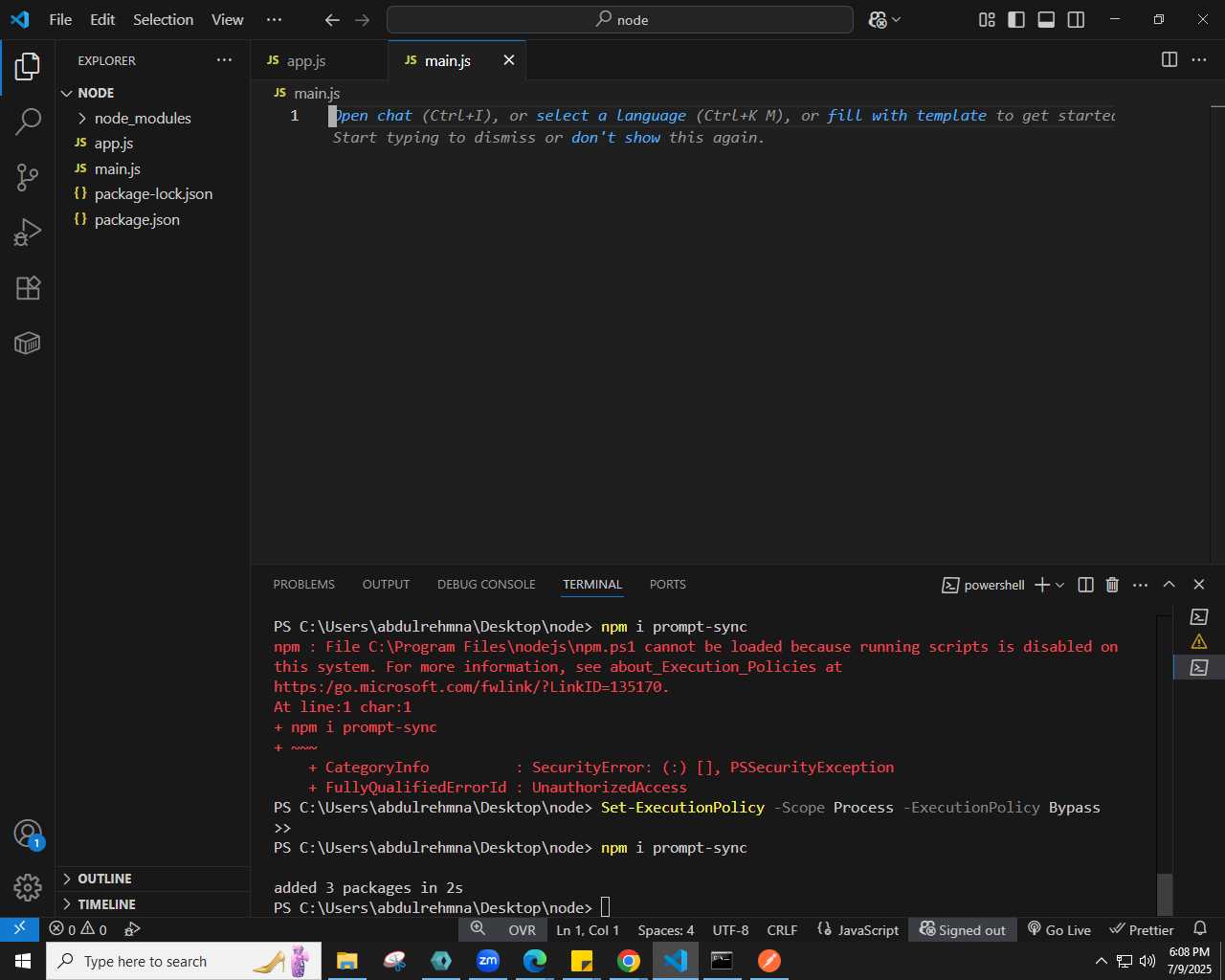Open the terminal launch profile dropdown
Viewport: 1225px width, 980px height.
(1060, 585)
